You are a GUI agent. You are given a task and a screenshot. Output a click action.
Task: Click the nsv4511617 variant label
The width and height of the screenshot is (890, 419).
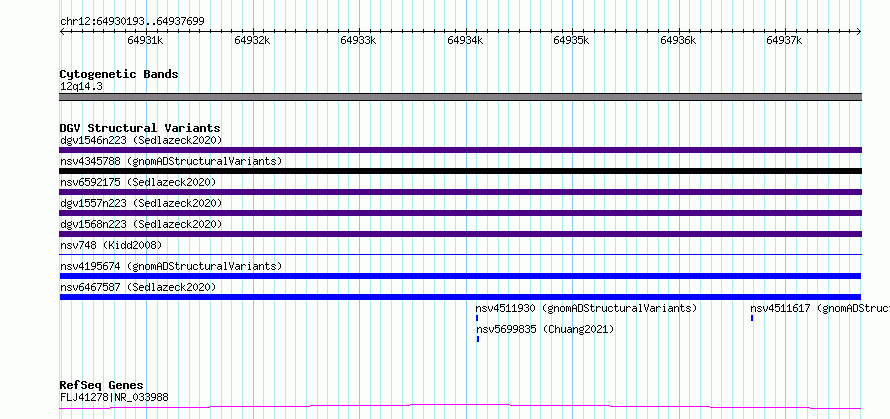point(820,308)
